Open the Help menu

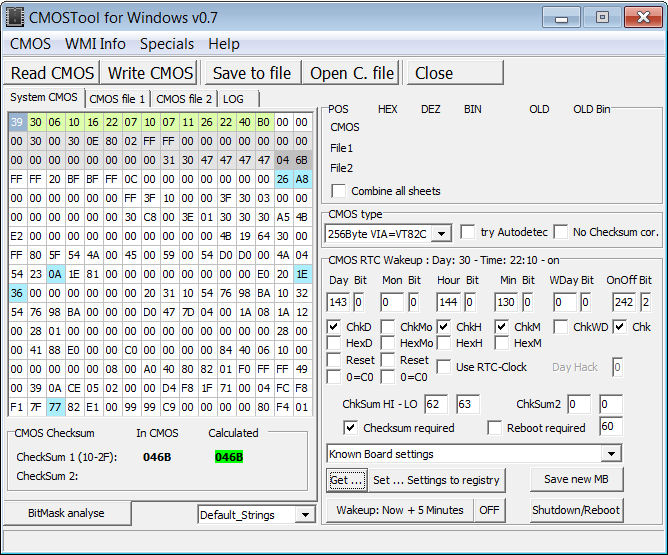[x=224, y=44]
